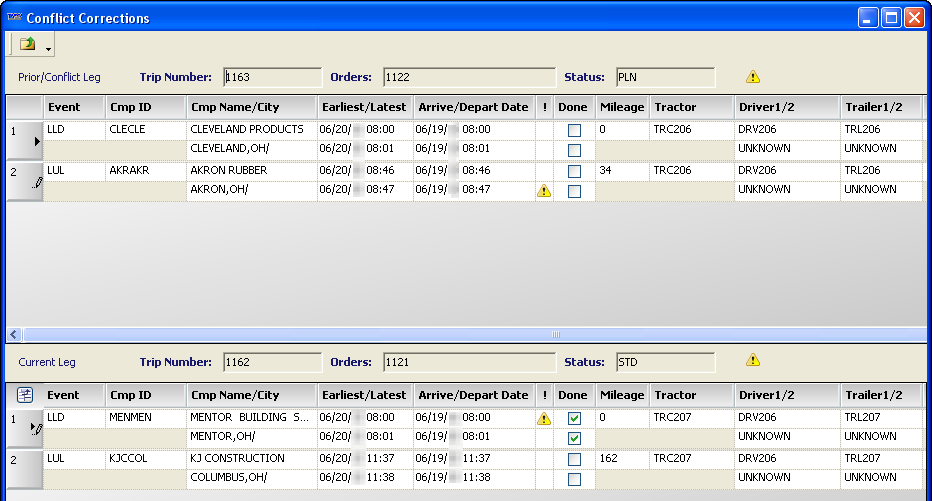Viewport: 932px width, 501px height.
Task: Maximize the Conflict Corrections window
Action: tap(891, 18)
